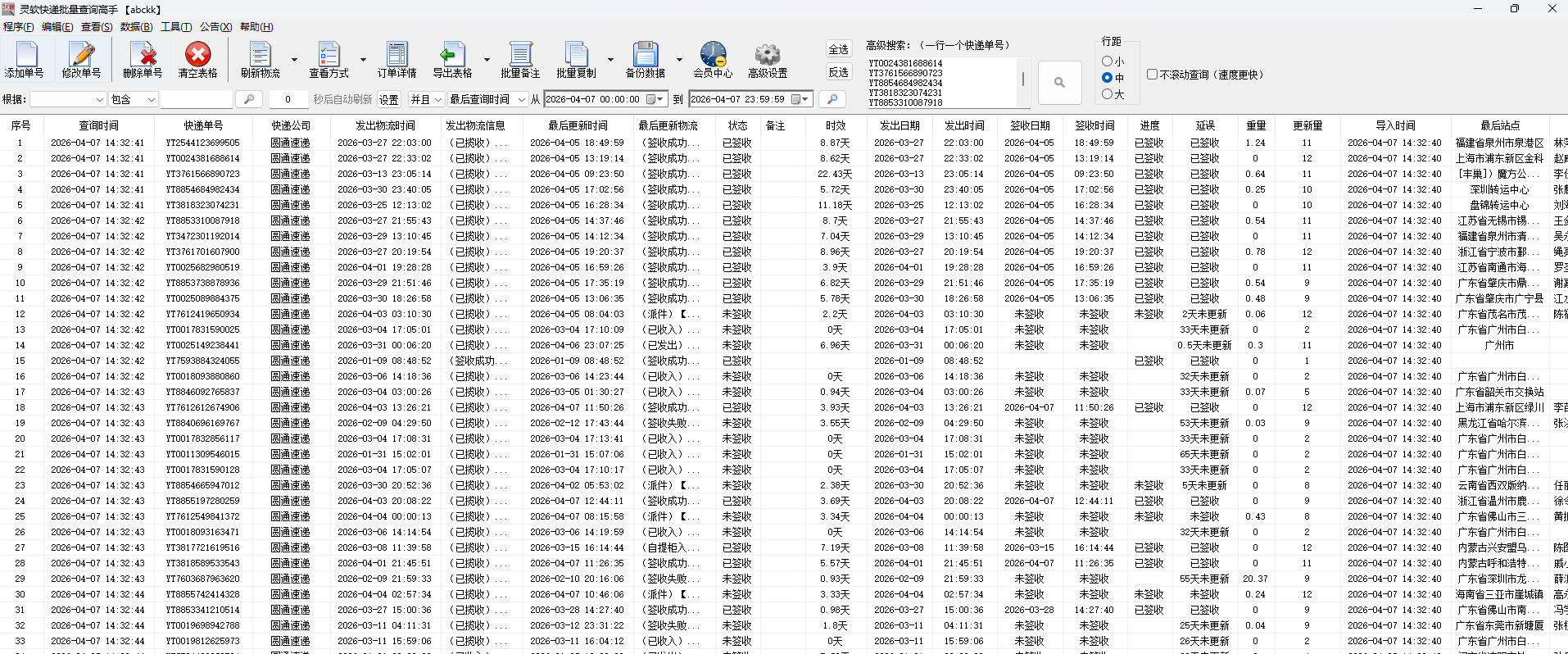Open the 会员中心 member center clock icon

point(713,56)
